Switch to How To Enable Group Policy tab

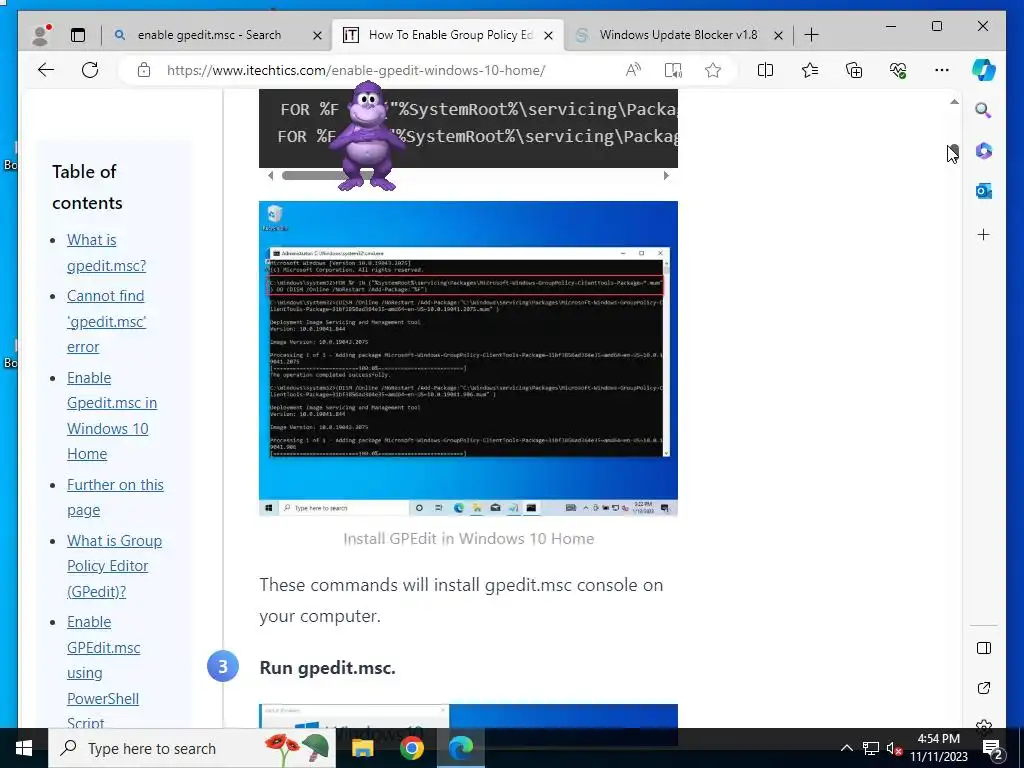click(x=450, y=35)
